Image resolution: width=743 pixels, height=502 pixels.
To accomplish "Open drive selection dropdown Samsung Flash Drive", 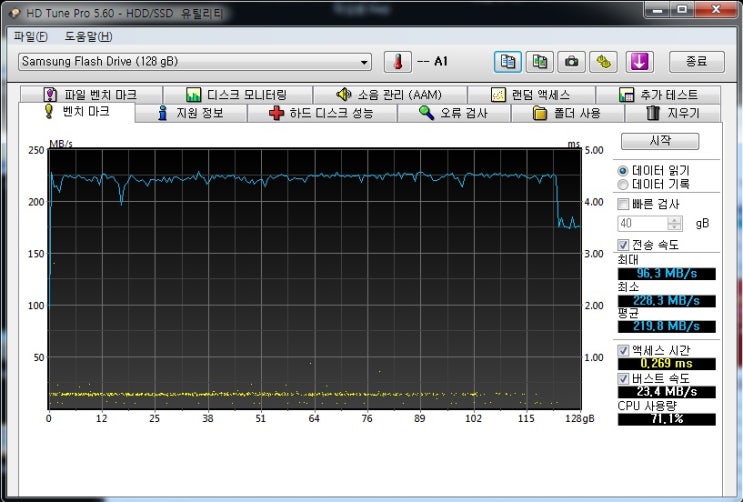I will click(195, 62).
